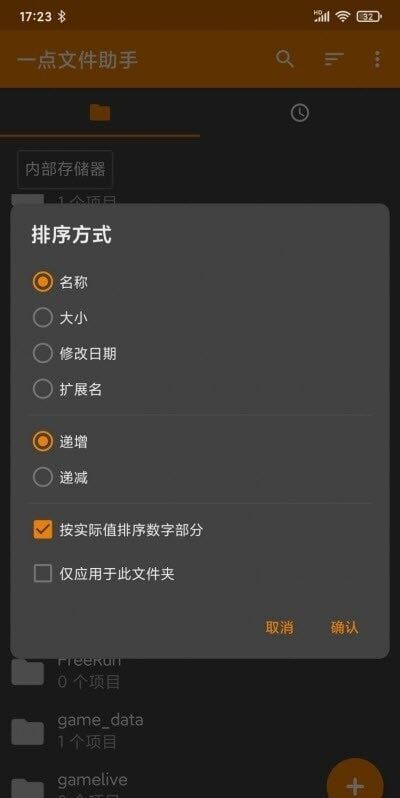Confirm sorting with 确认 button

click(345, 628)
